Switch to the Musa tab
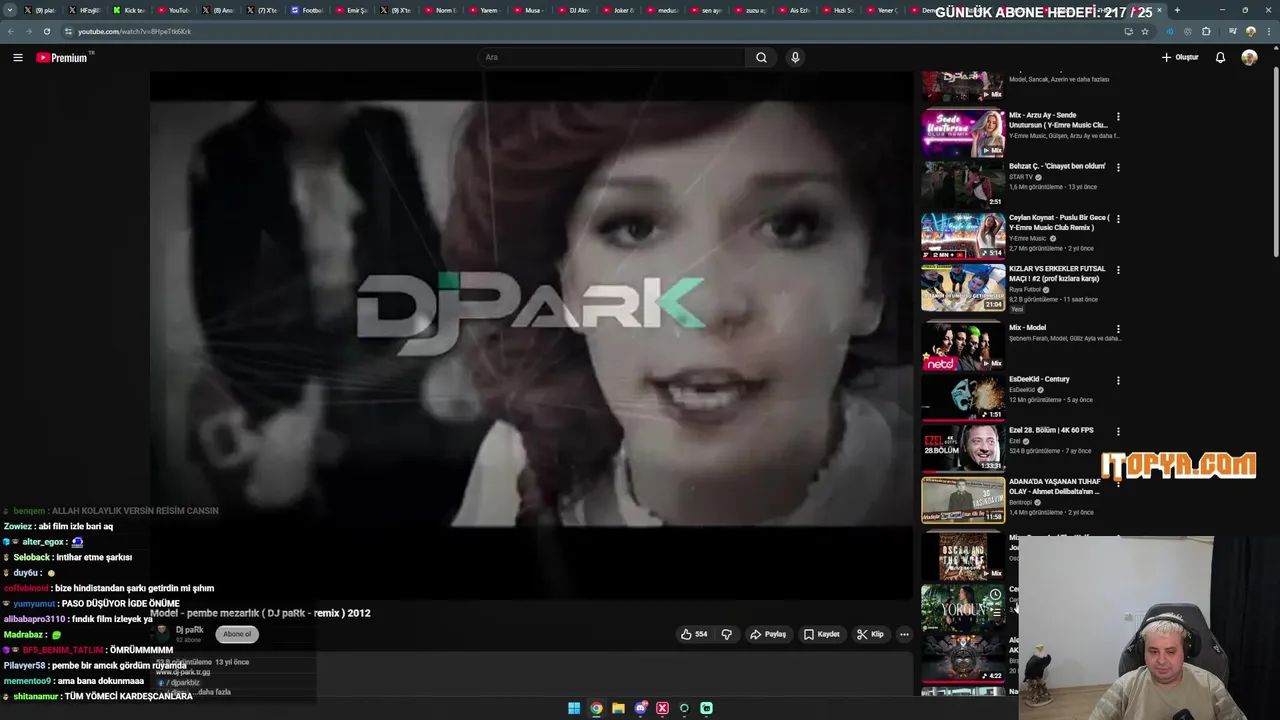1280x720 pixels. click(529, 10)
